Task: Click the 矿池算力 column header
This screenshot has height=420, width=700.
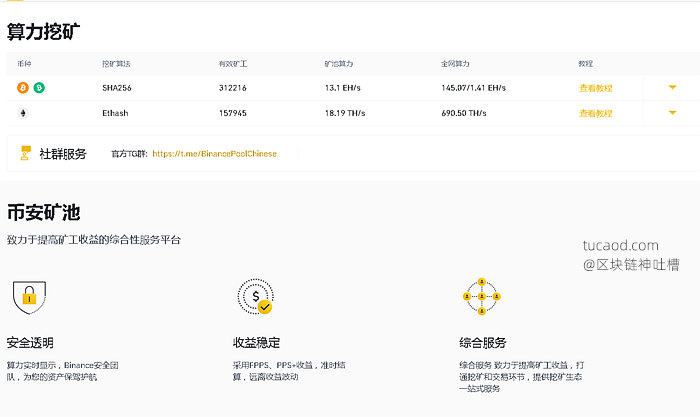Action: [x=338, y=64]
